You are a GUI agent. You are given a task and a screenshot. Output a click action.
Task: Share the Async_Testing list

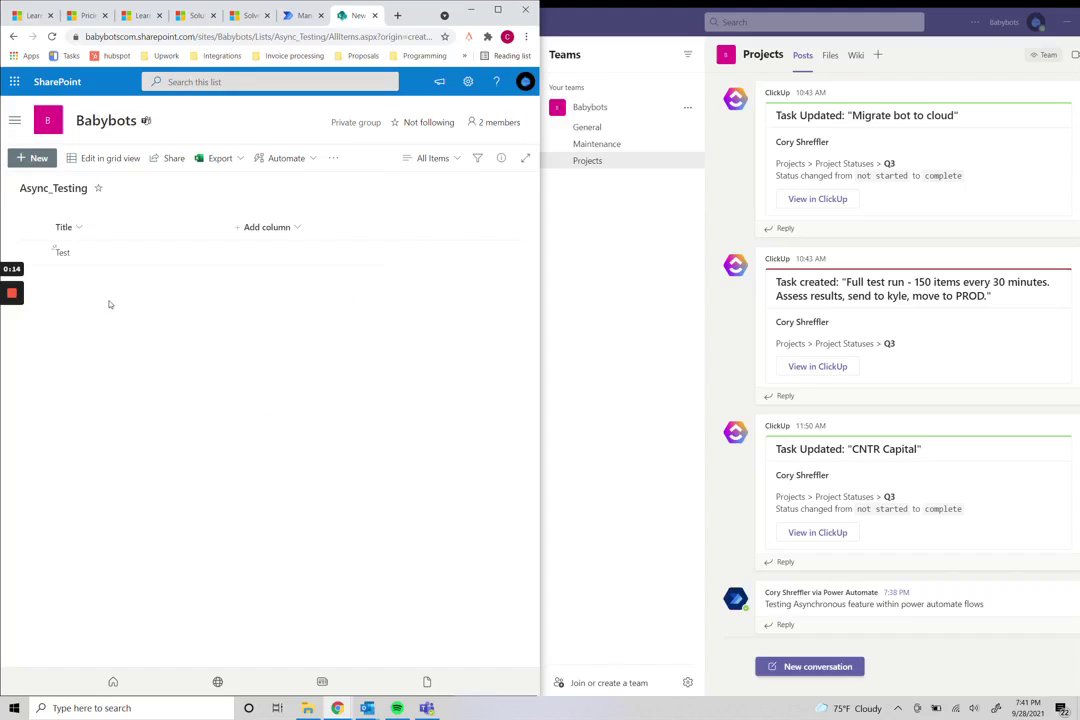click(x=167, y=158)
